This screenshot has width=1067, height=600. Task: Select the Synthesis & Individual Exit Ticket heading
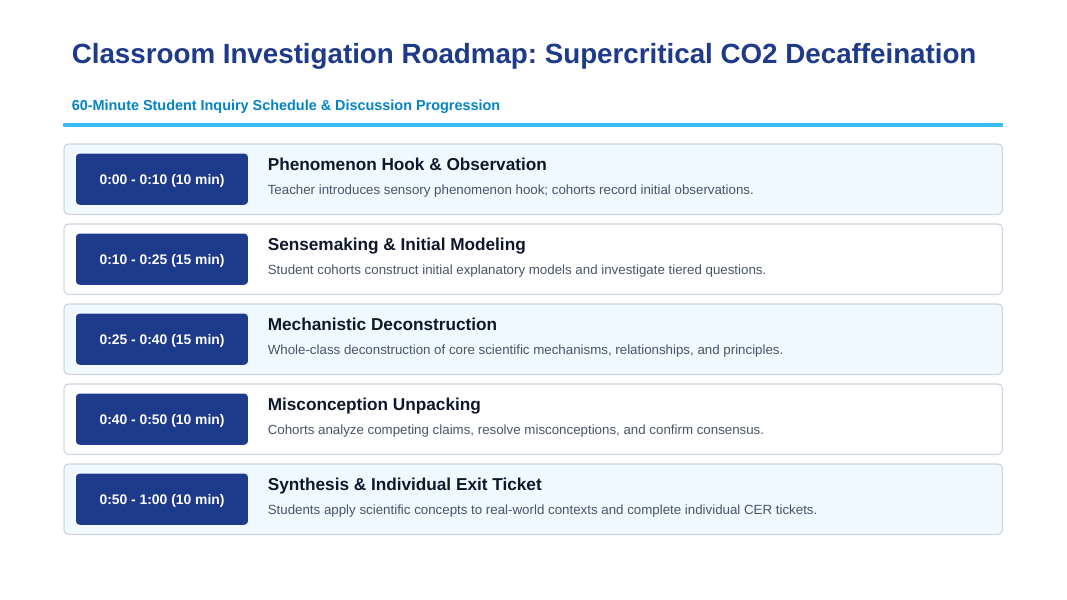click(x=405, y=484)
